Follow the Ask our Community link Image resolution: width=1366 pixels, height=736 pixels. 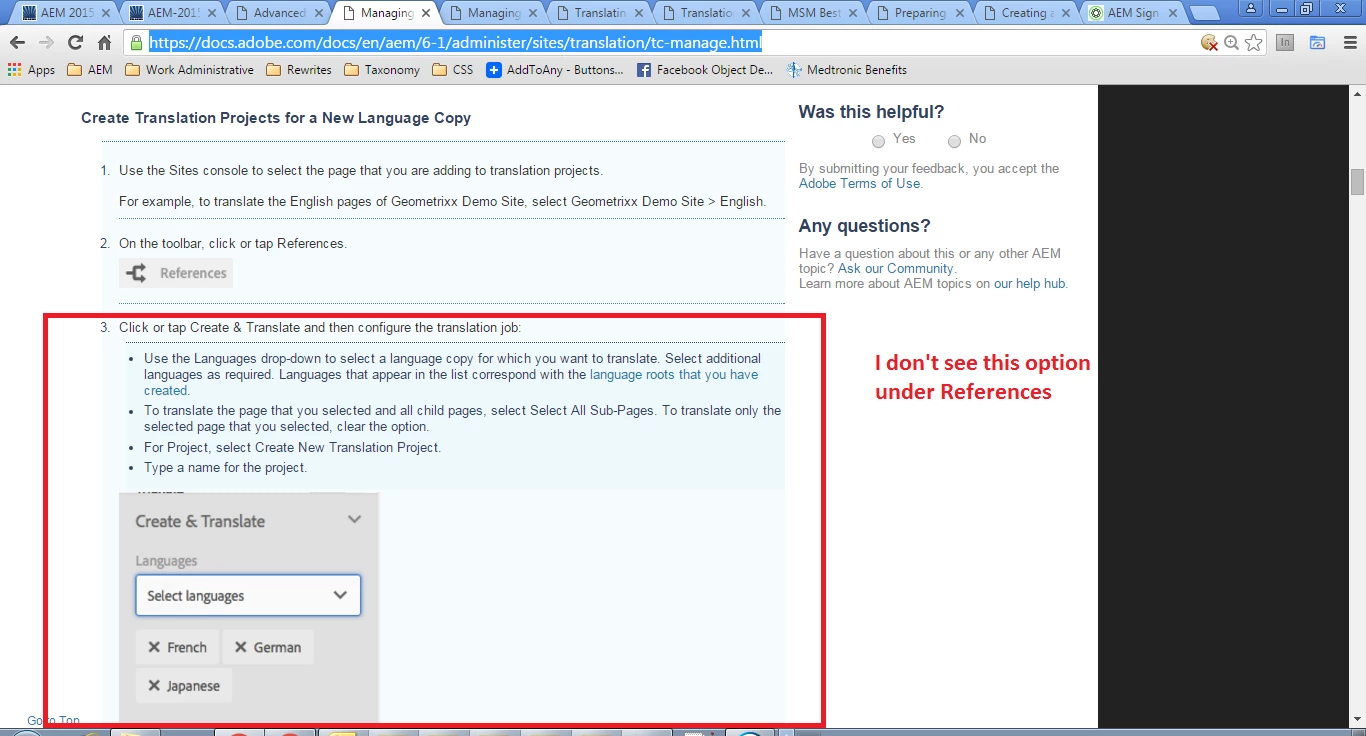[896, 269]
